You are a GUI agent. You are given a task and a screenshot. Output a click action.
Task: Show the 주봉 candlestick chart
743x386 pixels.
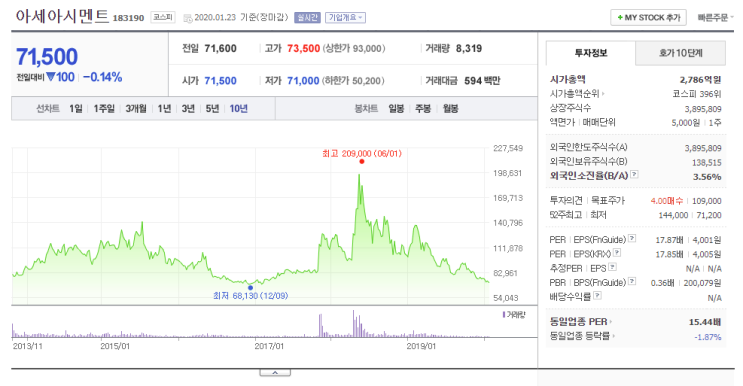[423, 108]
